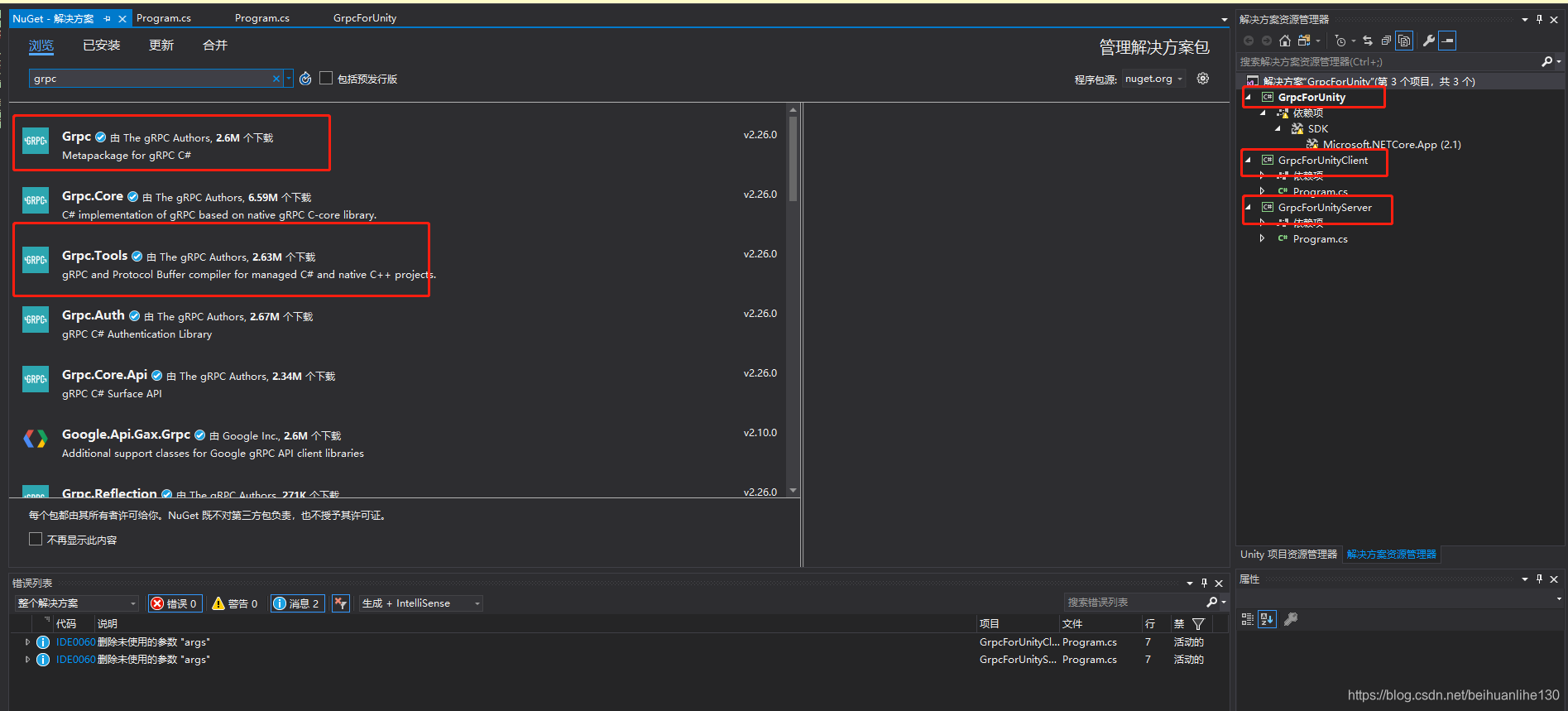The image size is (1568, 711).
Task: Click the refresh icon beside the grpc search box
Action: click(305, 79)
